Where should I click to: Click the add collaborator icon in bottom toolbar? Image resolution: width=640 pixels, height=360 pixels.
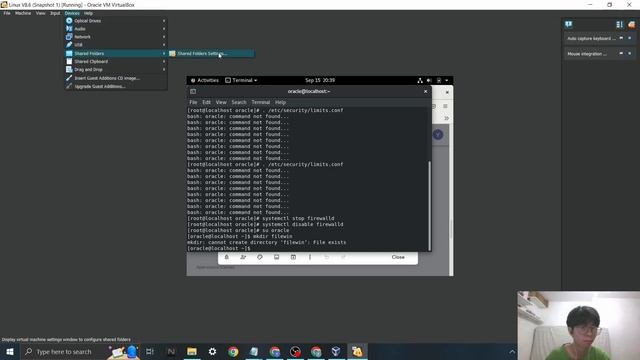tap(243, 257)
